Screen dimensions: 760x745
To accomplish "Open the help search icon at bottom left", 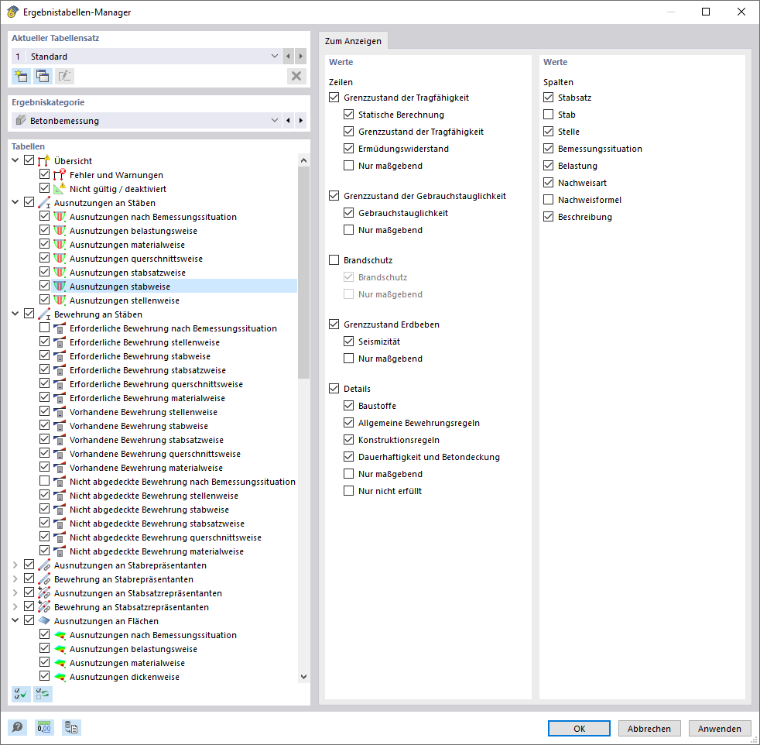I will pos(17,728).
